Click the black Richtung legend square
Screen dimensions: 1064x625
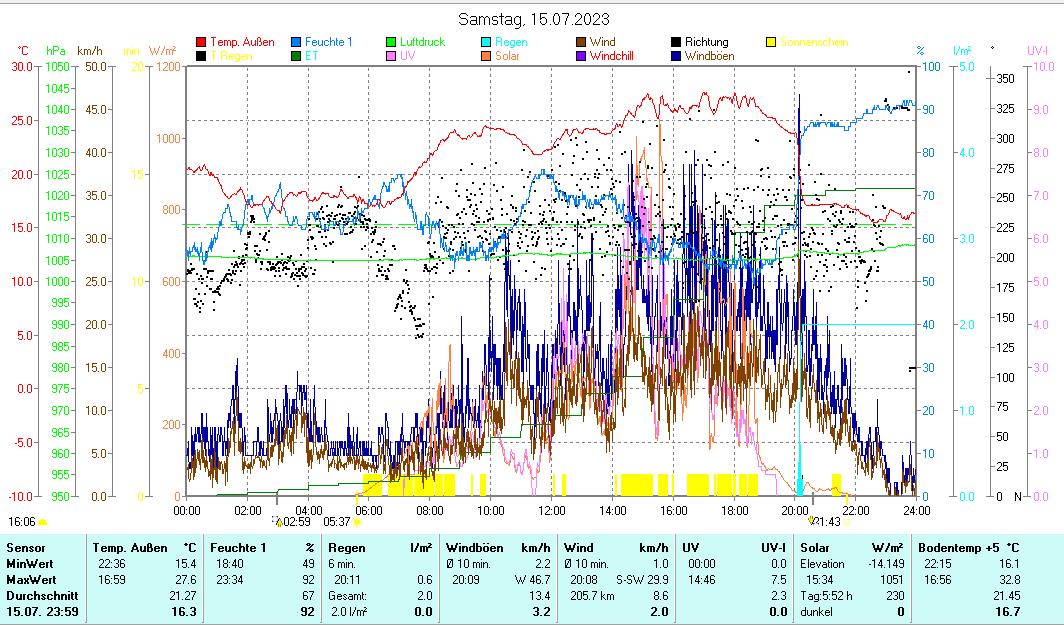pyautogui.click(x=677, y=42)
